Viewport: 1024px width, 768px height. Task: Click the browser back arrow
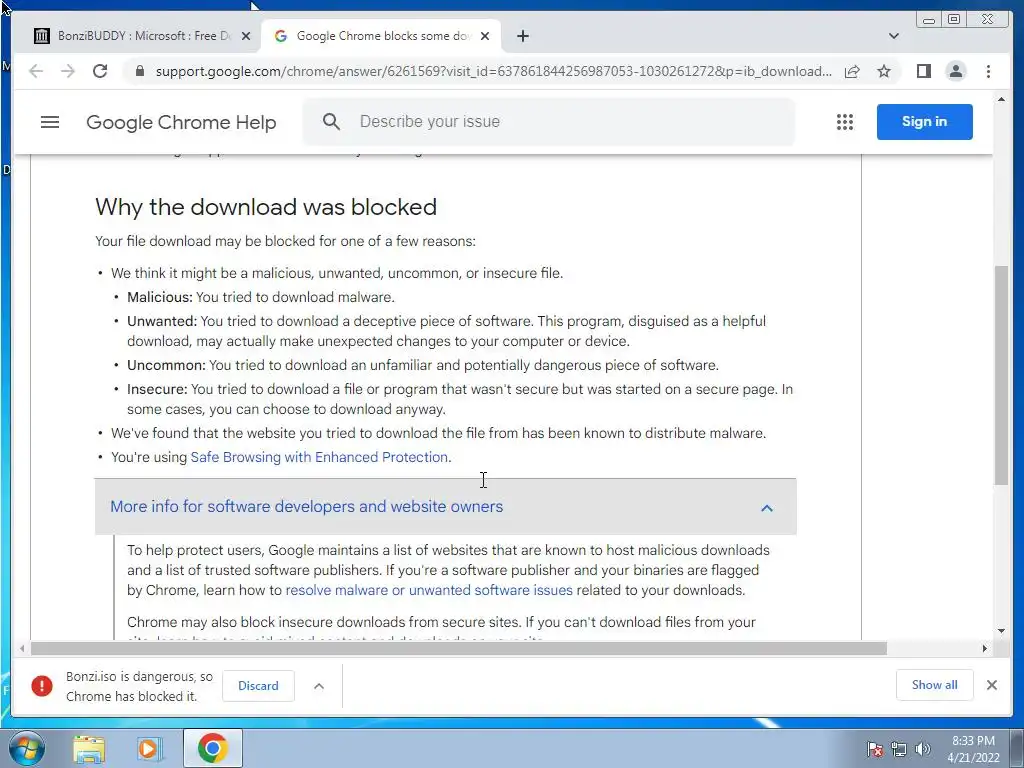(x=36, y=71)
